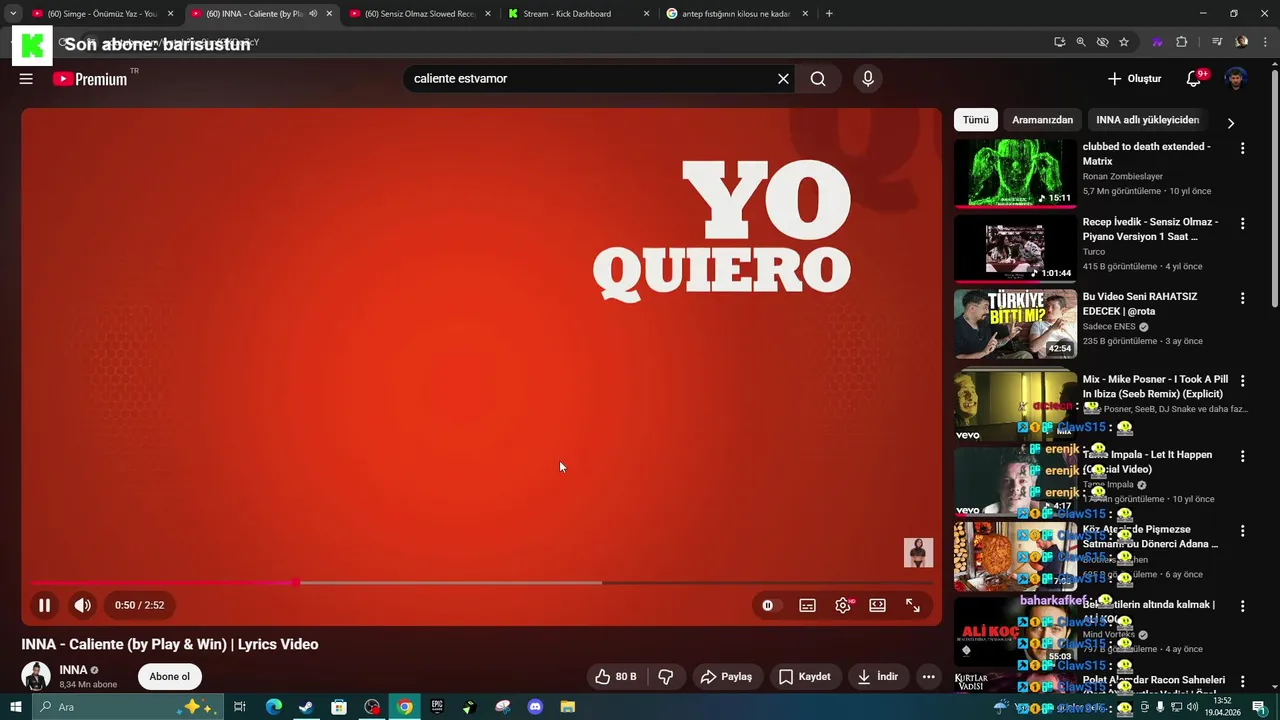Screen dimensions: 1280x720
Task: Open Steam from the taskbar
Action: [x=306, y=707]
